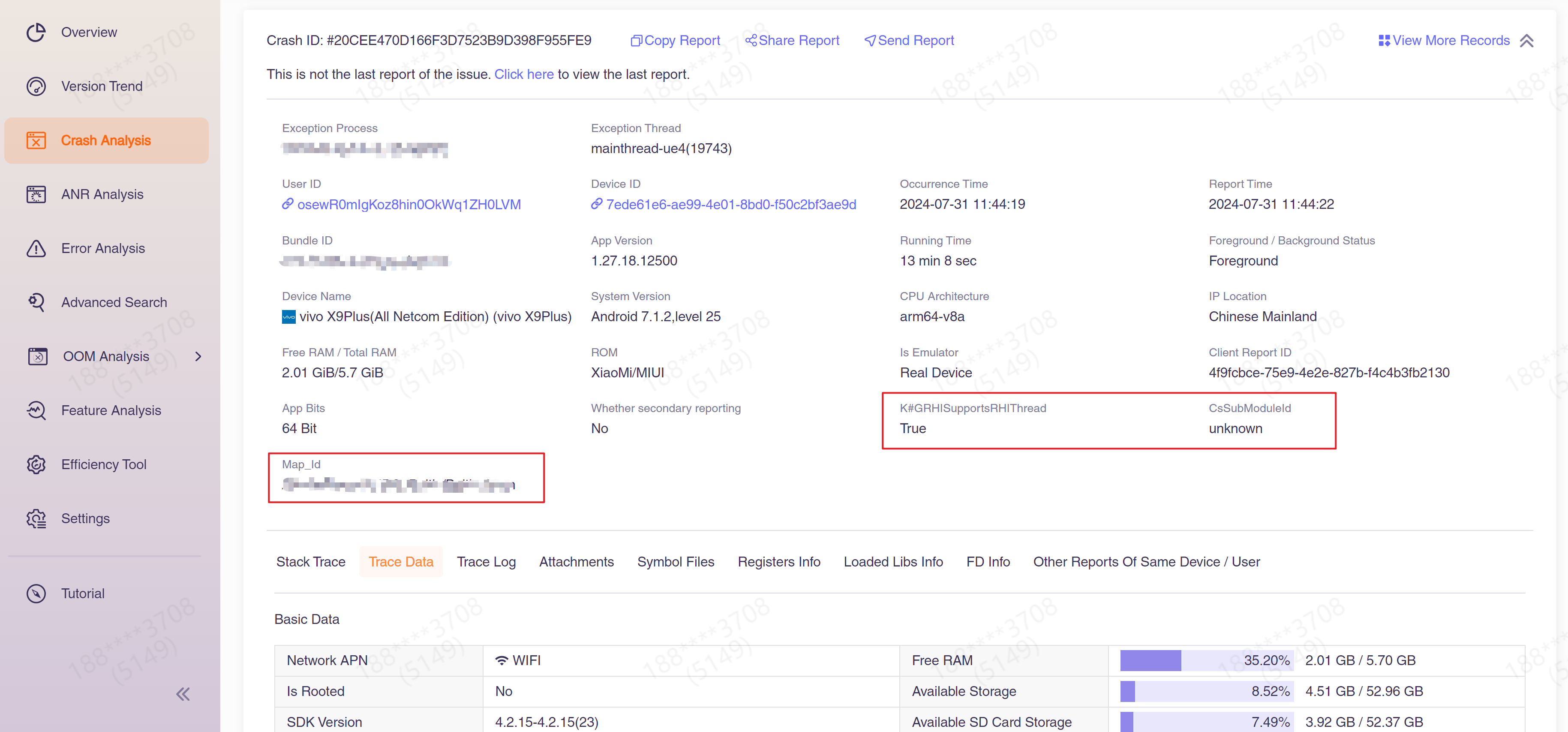Screen dimensions: 1568x732
Task: Click the link icon beside User ID value
Action: coord(288,204)
